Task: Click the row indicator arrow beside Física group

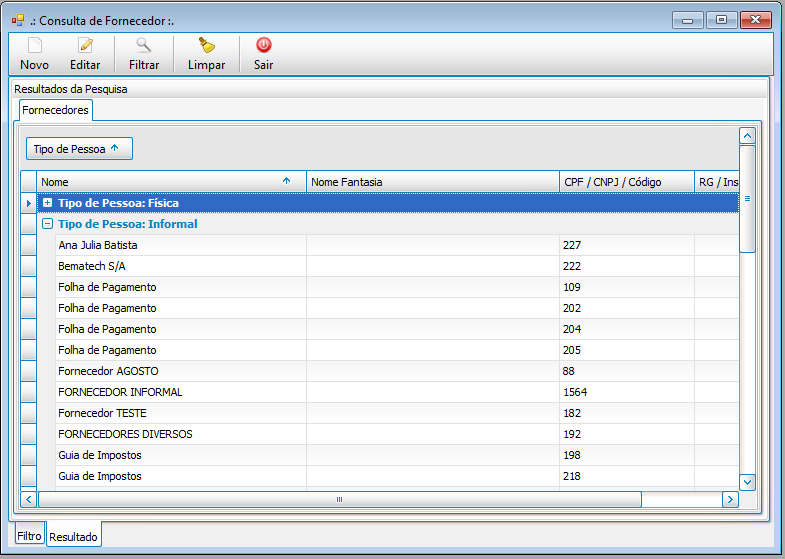Action: coord(29,203)
